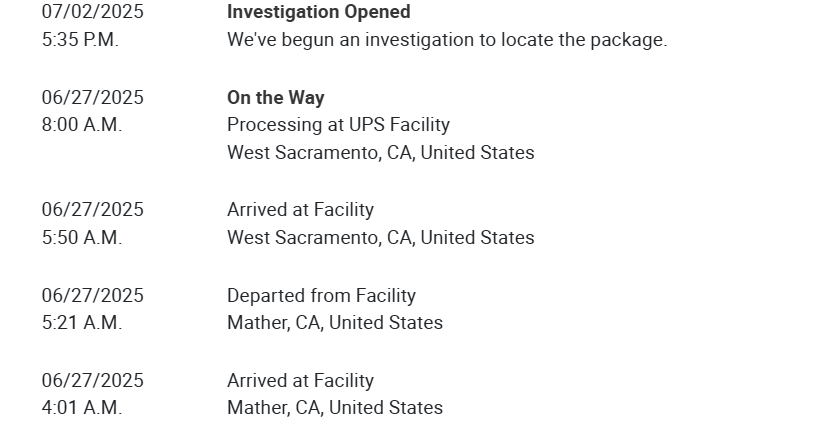Click the "On the Way" status heading

pyautogui.click(x=275, y=97)
